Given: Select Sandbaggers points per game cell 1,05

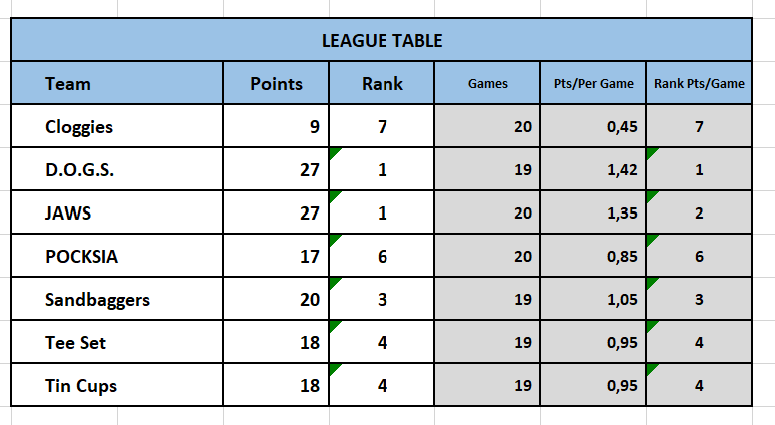Looking at the screenshot, I should click(x=593, y=299).
